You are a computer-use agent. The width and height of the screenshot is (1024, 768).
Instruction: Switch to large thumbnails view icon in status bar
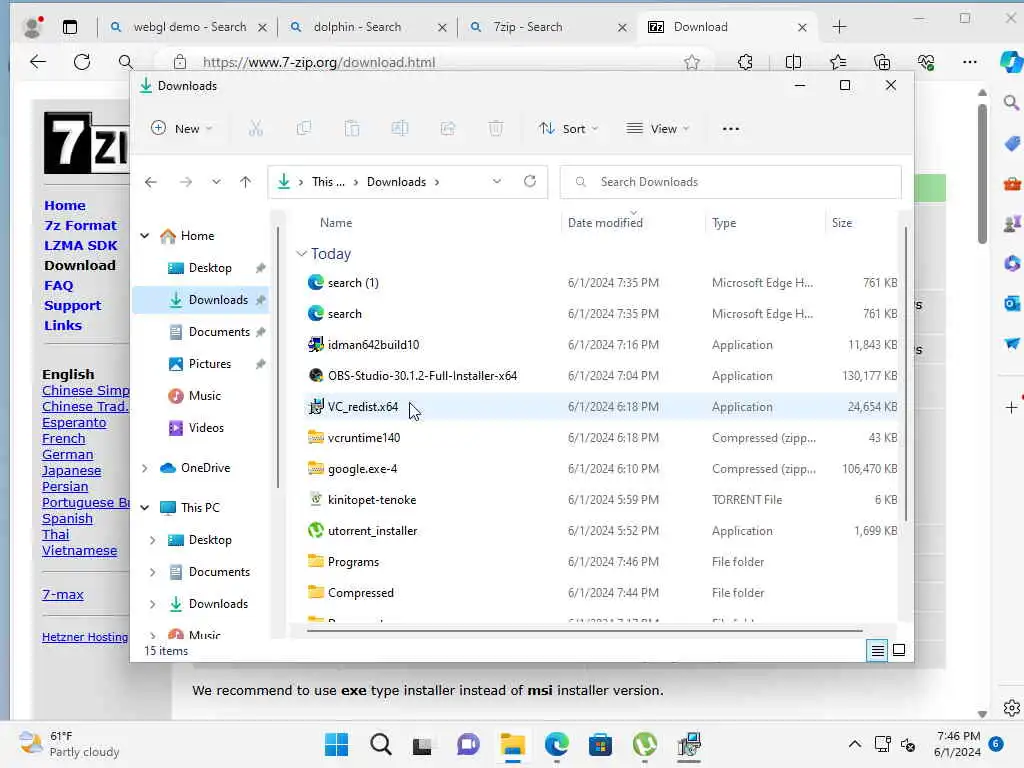[899, 650]
